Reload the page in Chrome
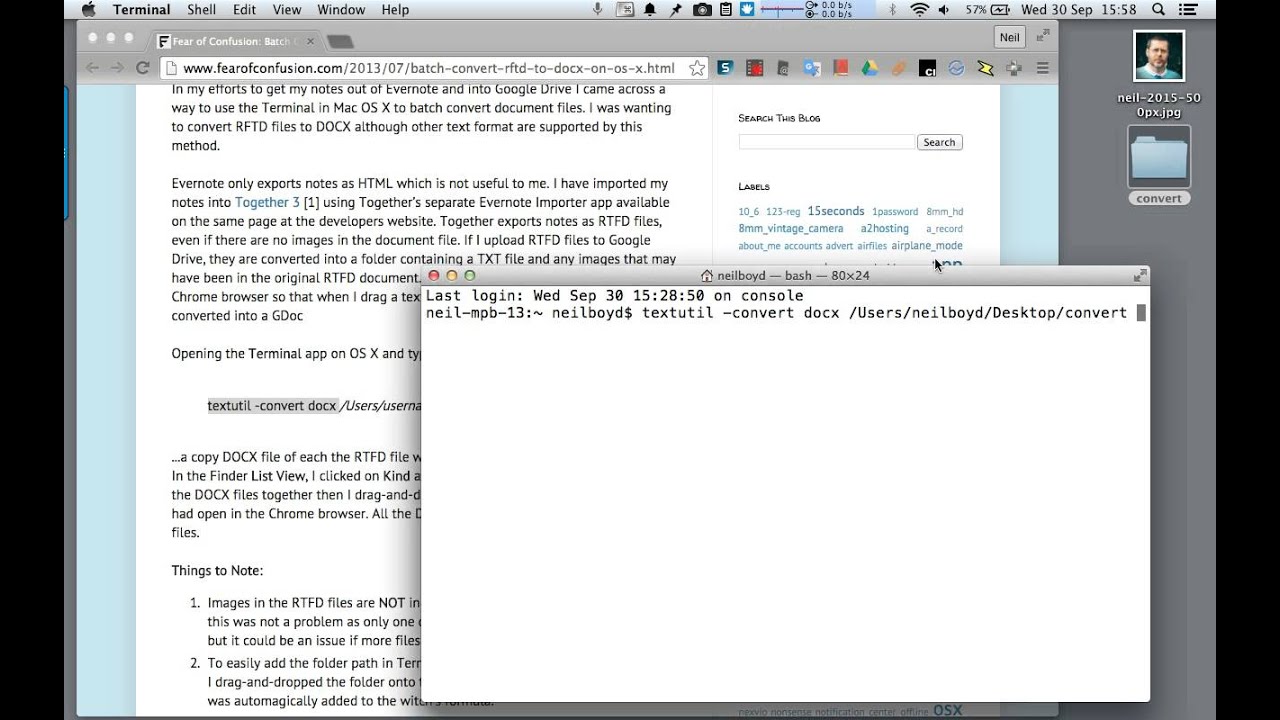Viewport: 1280px width, 720px height. coord(142,68)
